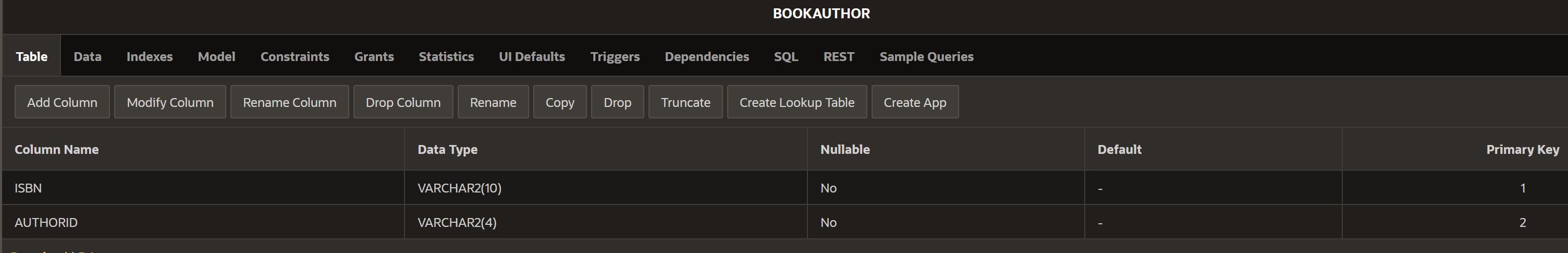This screenshot has width=1568, height=253.
Task: Open the Statistics tab
Action: [446, 56]
